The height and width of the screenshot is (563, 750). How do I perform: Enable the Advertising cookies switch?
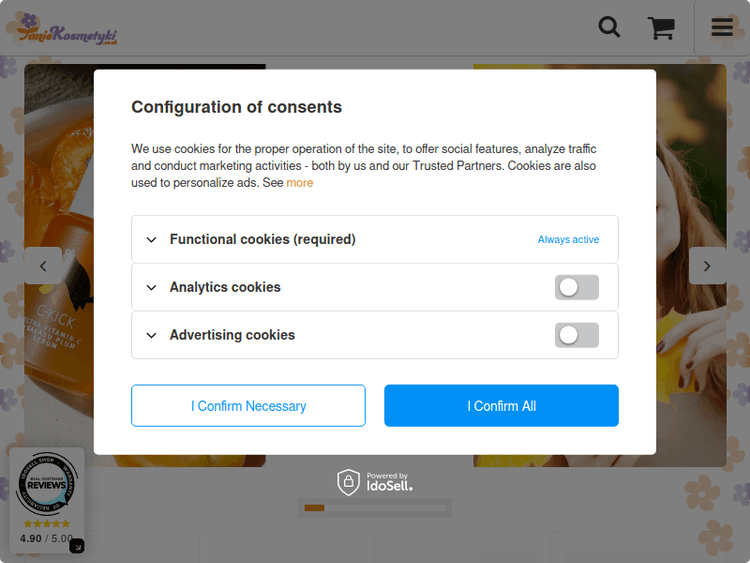[x=577, y=335]
